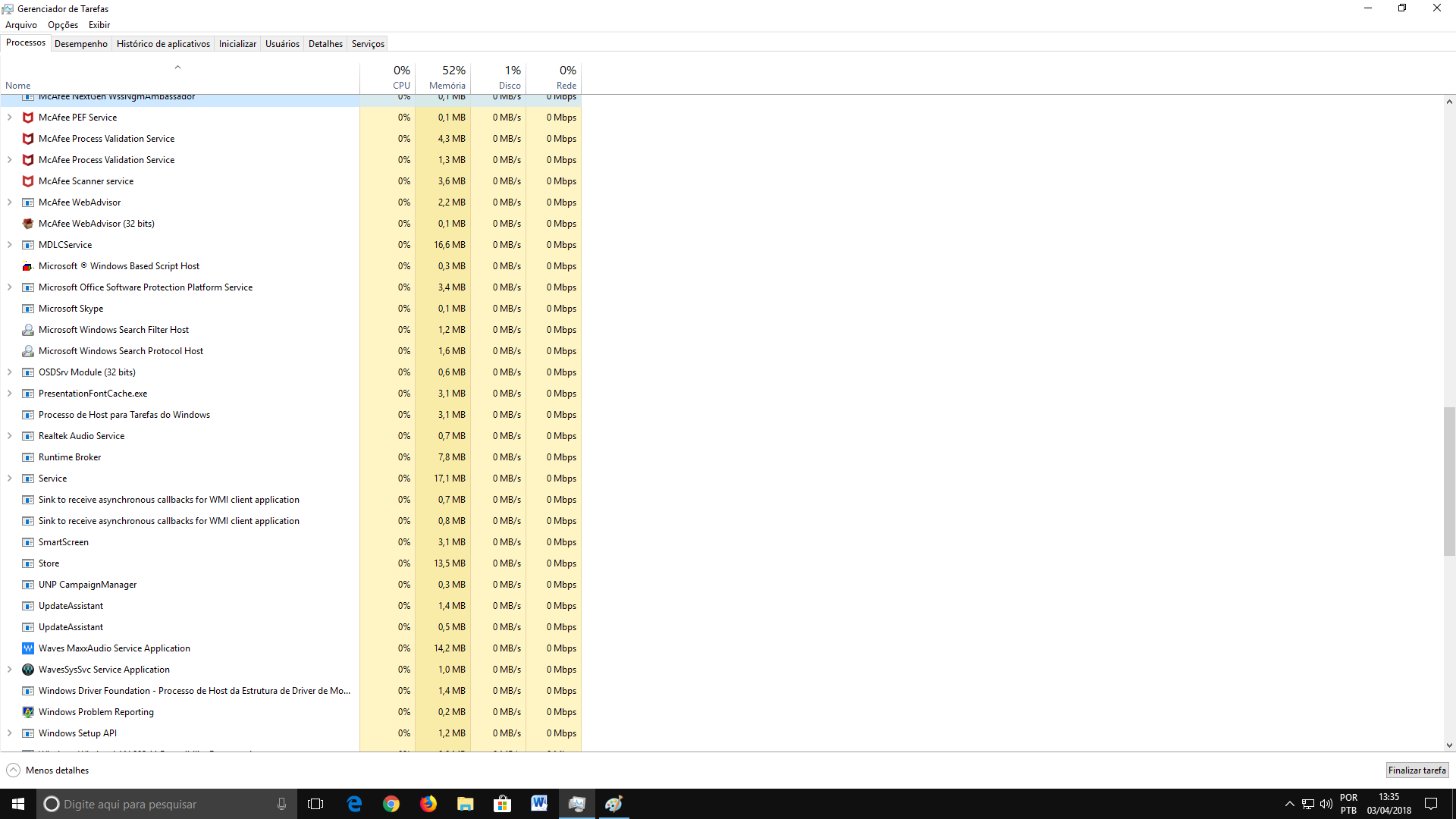Click the SmartScreen process icon
This screenshot has height=819, width=1456.
[x=28, y=542]
